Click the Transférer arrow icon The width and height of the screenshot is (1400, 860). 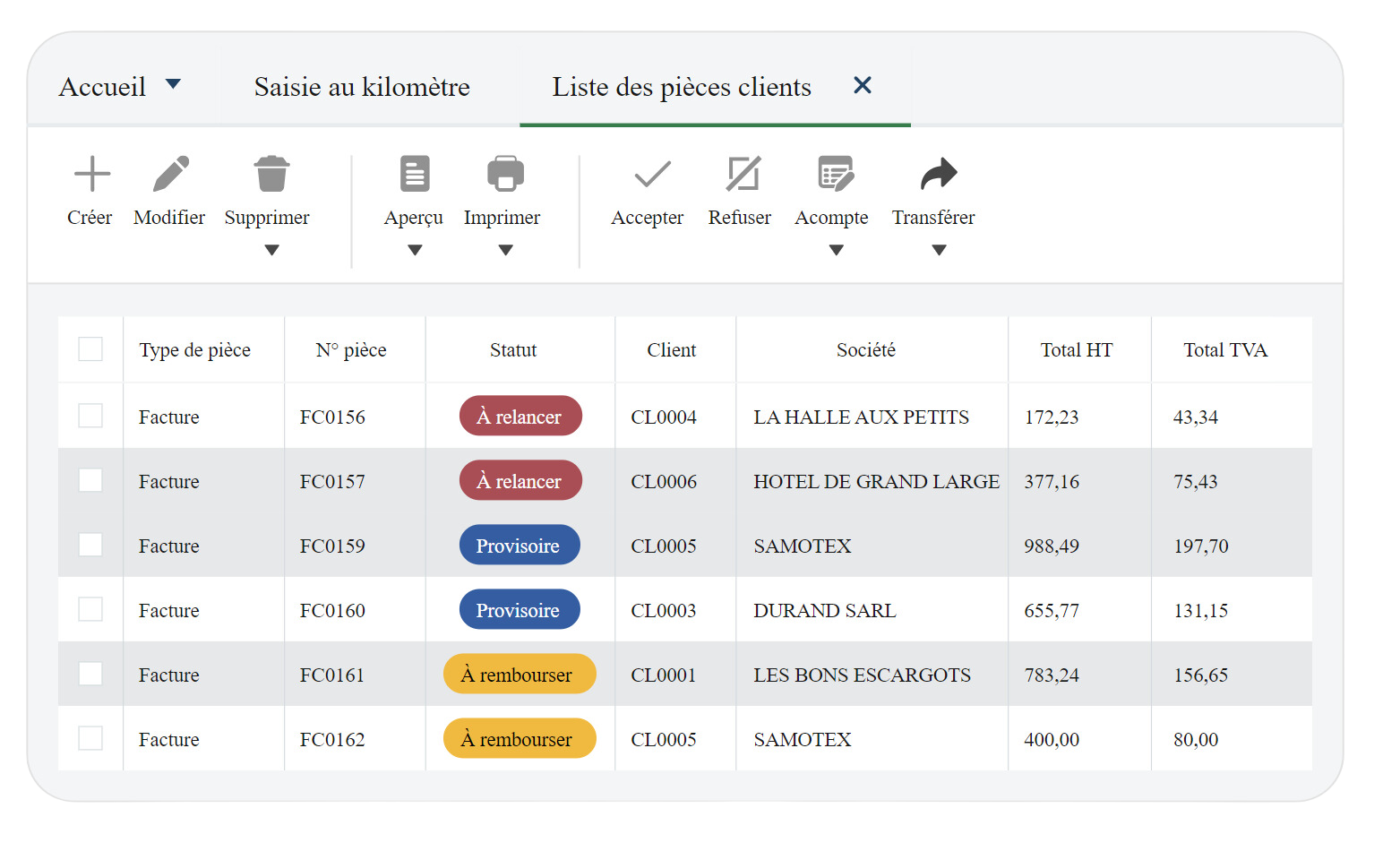point(939,174)
